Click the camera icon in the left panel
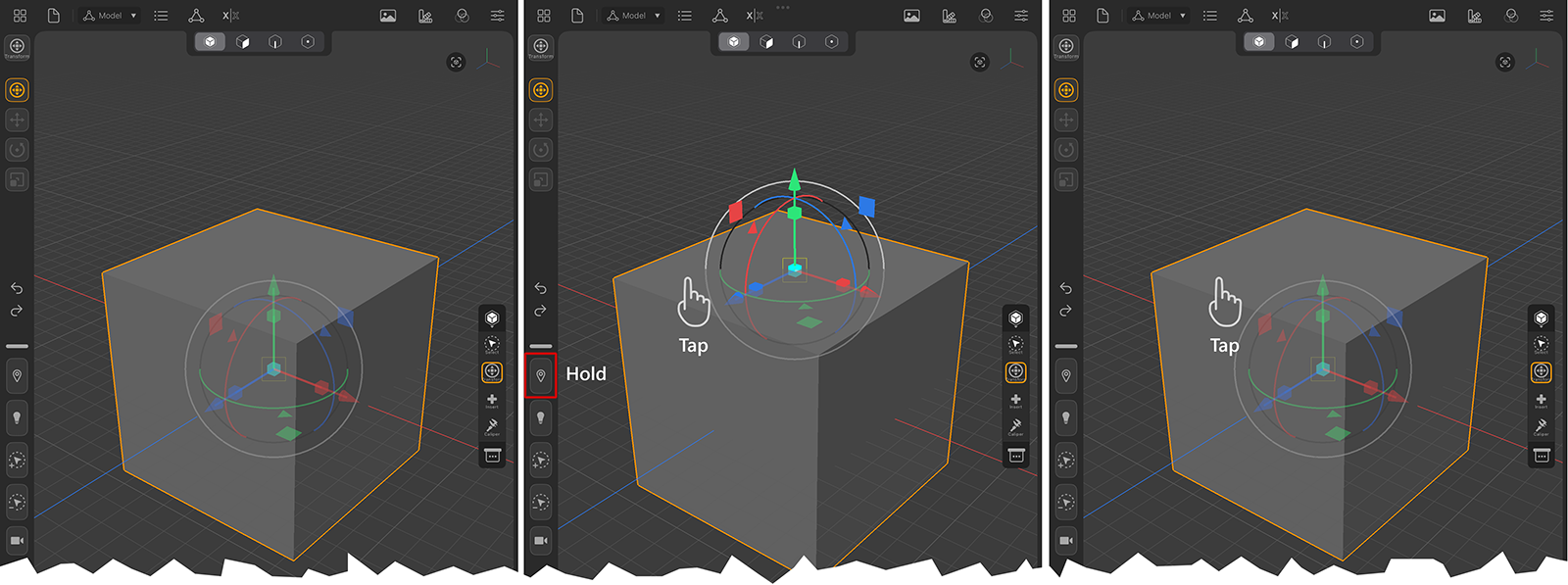Image resolution: width=1568 pixels, height=585 pixels. point(17,541)
